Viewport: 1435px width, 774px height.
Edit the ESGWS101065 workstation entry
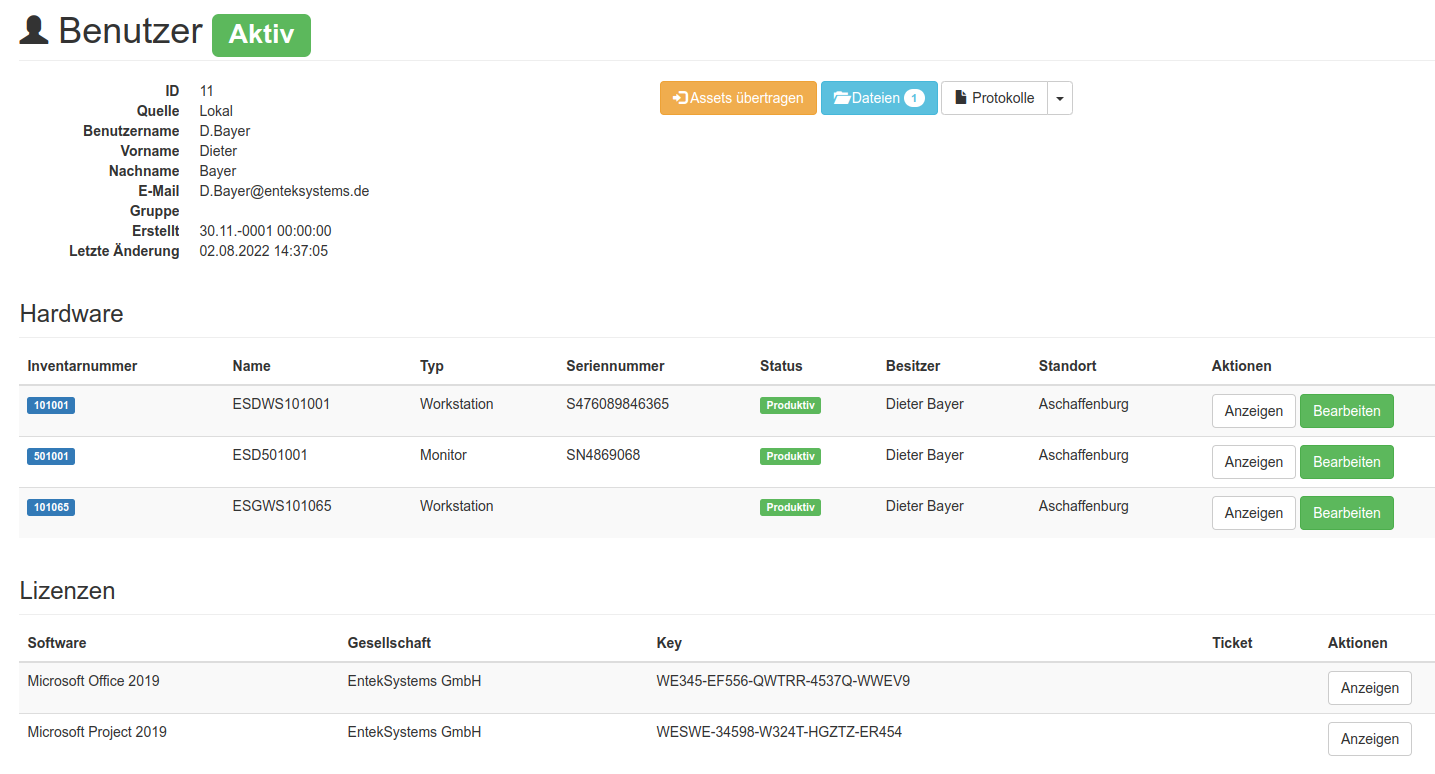click(x=1346, y=513)
